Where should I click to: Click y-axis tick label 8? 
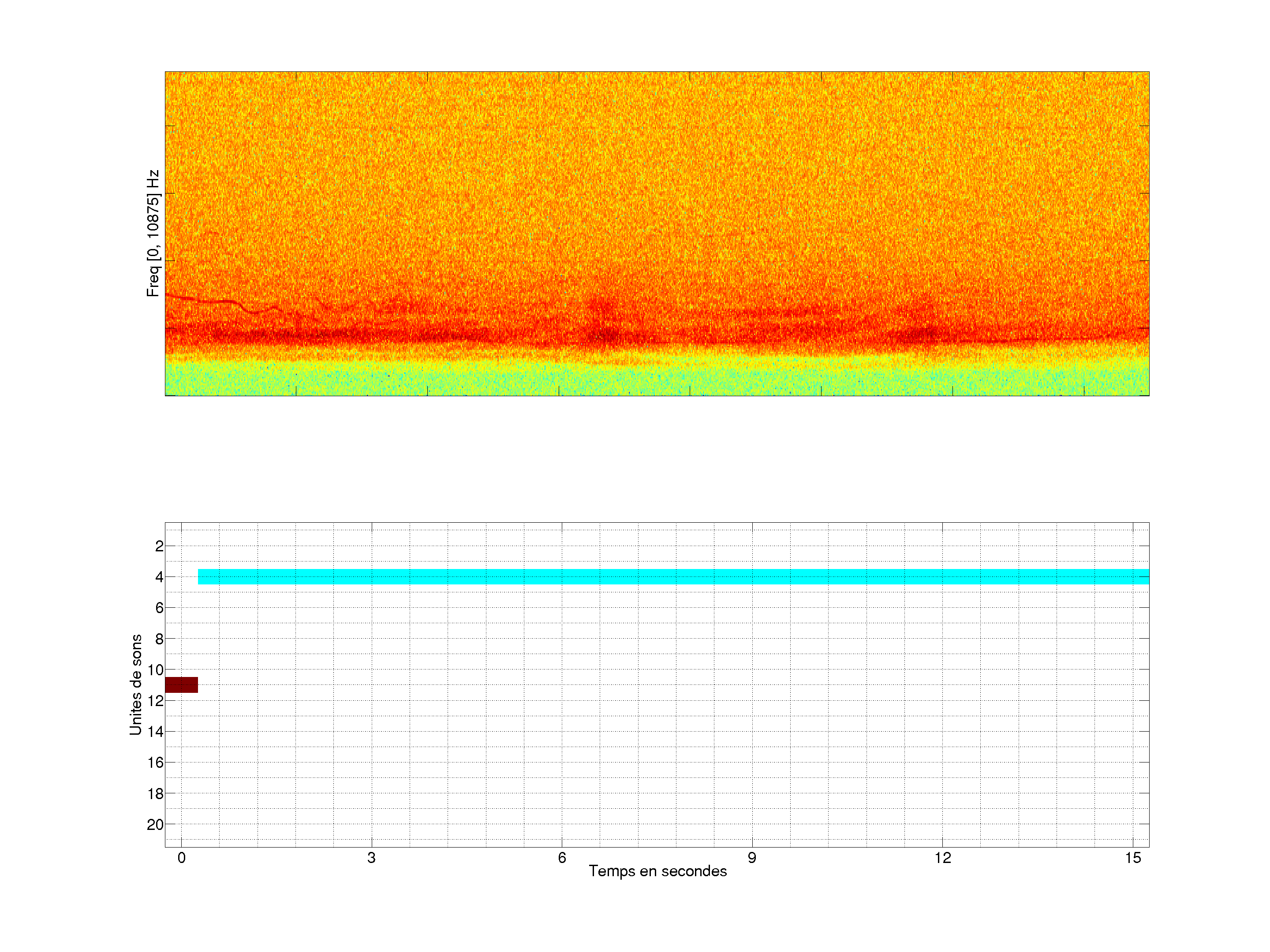coord(159,639)
